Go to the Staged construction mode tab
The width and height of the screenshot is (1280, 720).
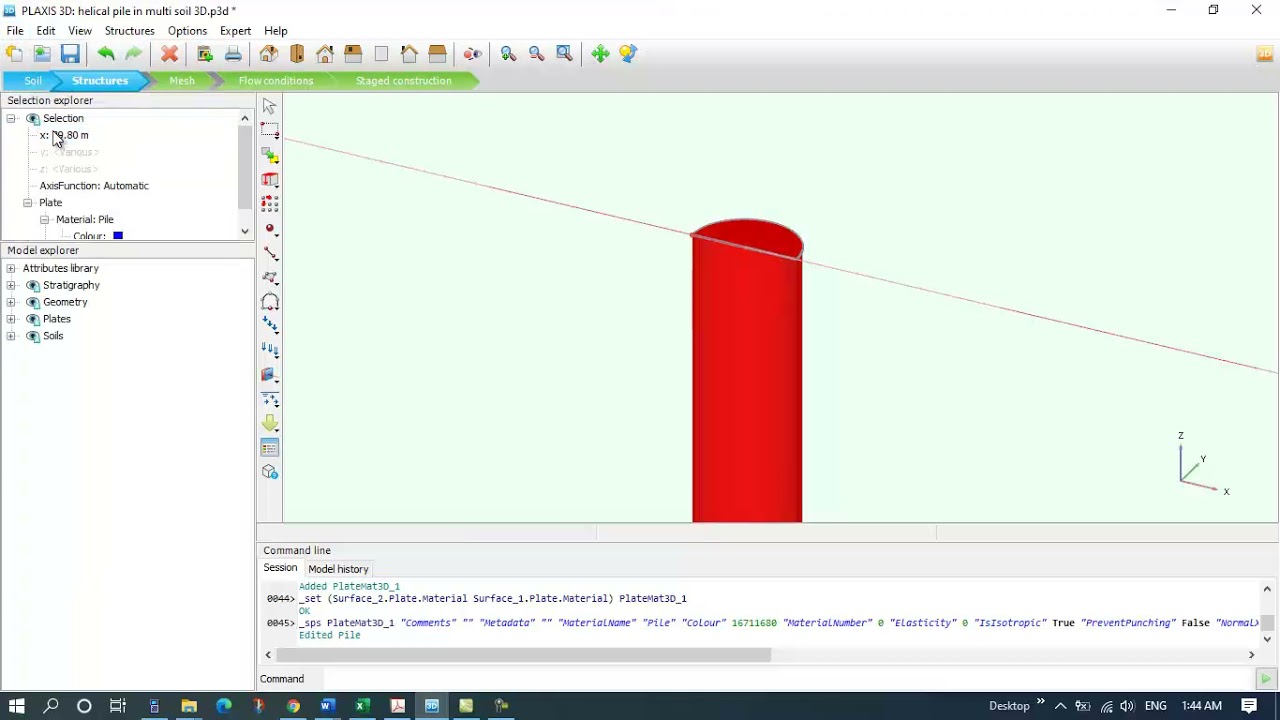403,81
